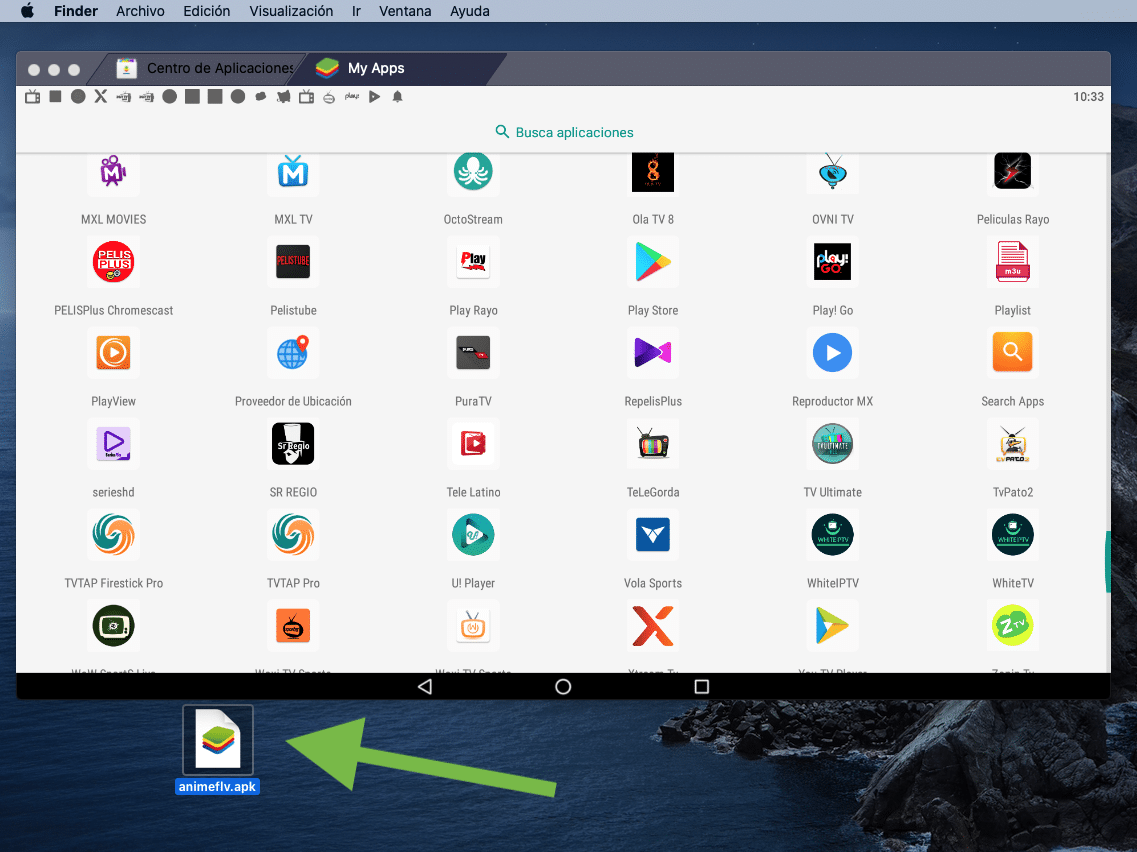Open Ola TV 8

pos(653,171)
